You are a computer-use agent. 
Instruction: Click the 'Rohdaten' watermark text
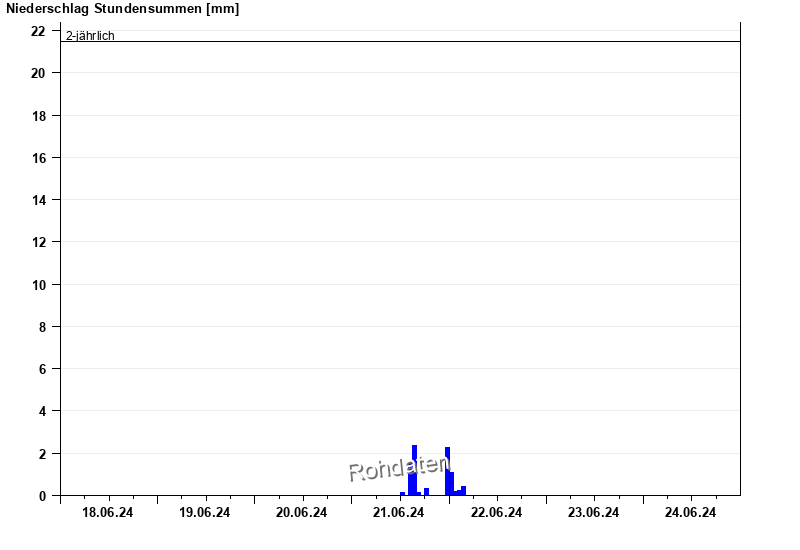tap(399, 467)
